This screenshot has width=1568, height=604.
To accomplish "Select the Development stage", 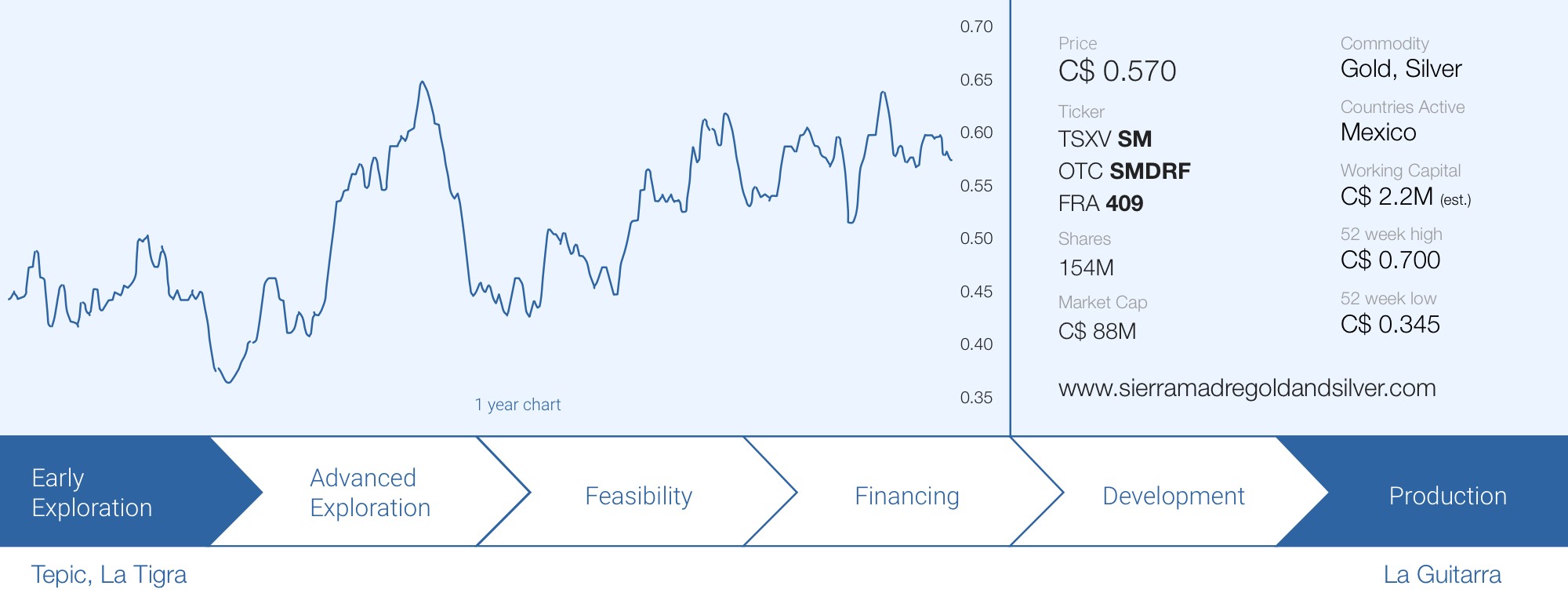I will click(x=1173, y=496).
